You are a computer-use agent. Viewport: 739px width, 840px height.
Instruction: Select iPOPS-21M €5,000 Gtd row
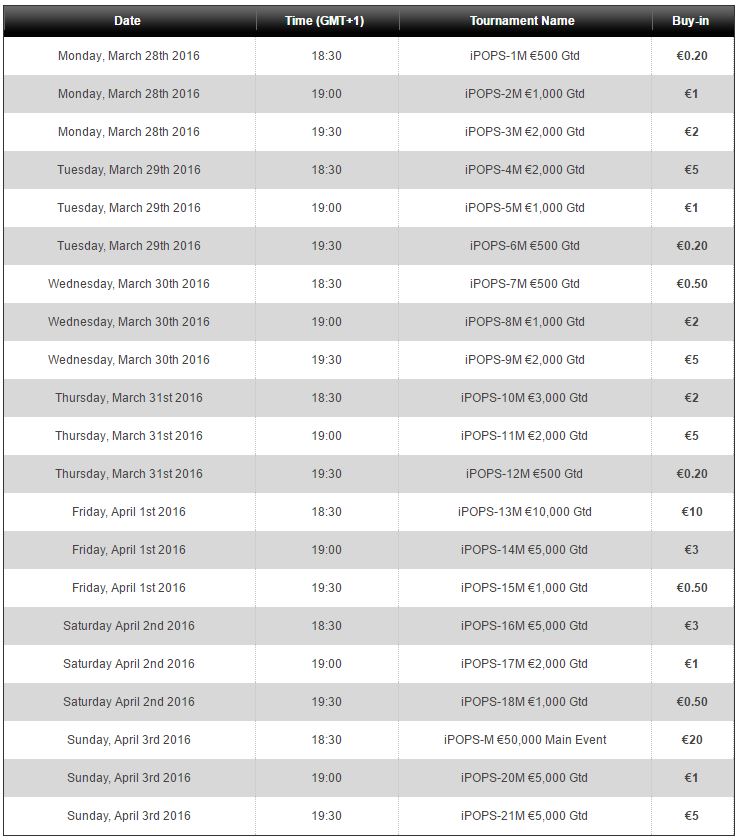coord(369,816)
